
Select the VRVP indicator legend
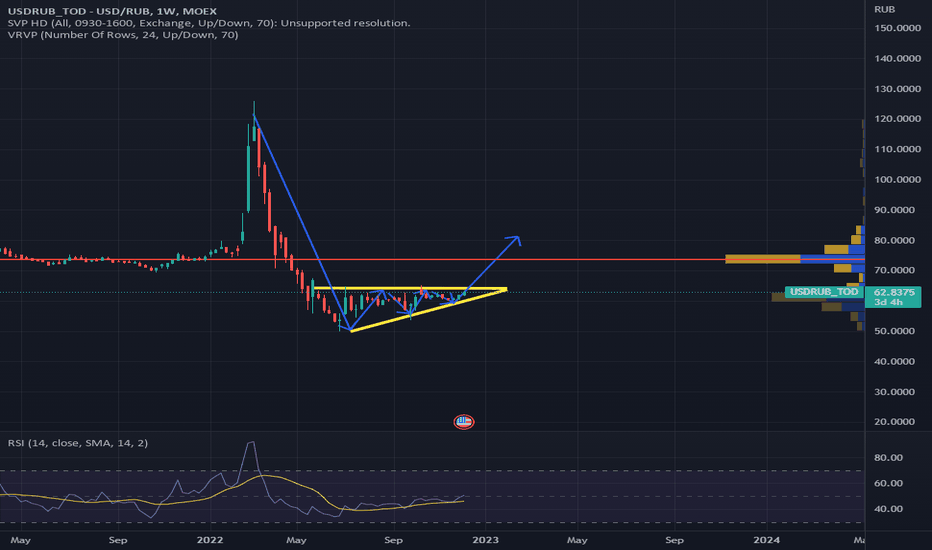pyautogui.click(x=123, y=35)
